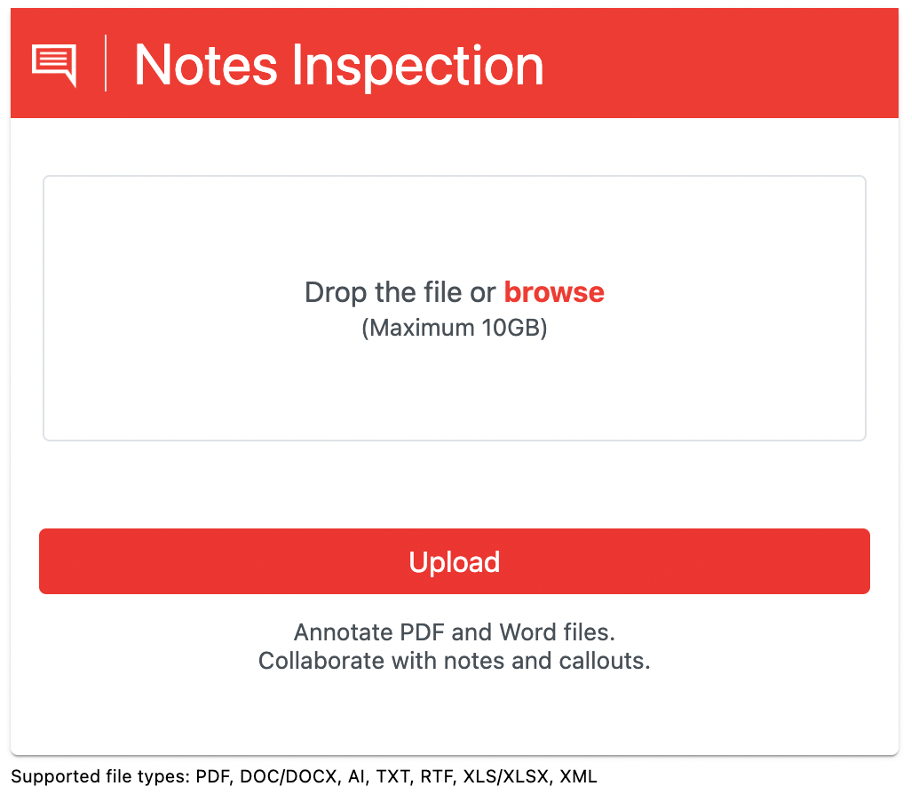
Task: Click "Collaborate with notes and callouts." line
Action: 454,661
